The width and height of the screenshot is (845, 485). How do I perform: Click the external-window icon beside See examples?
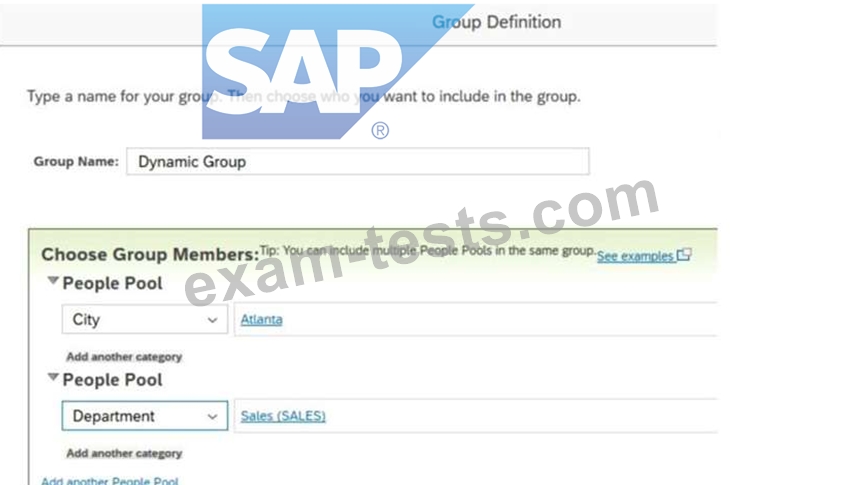coord(684,255)
